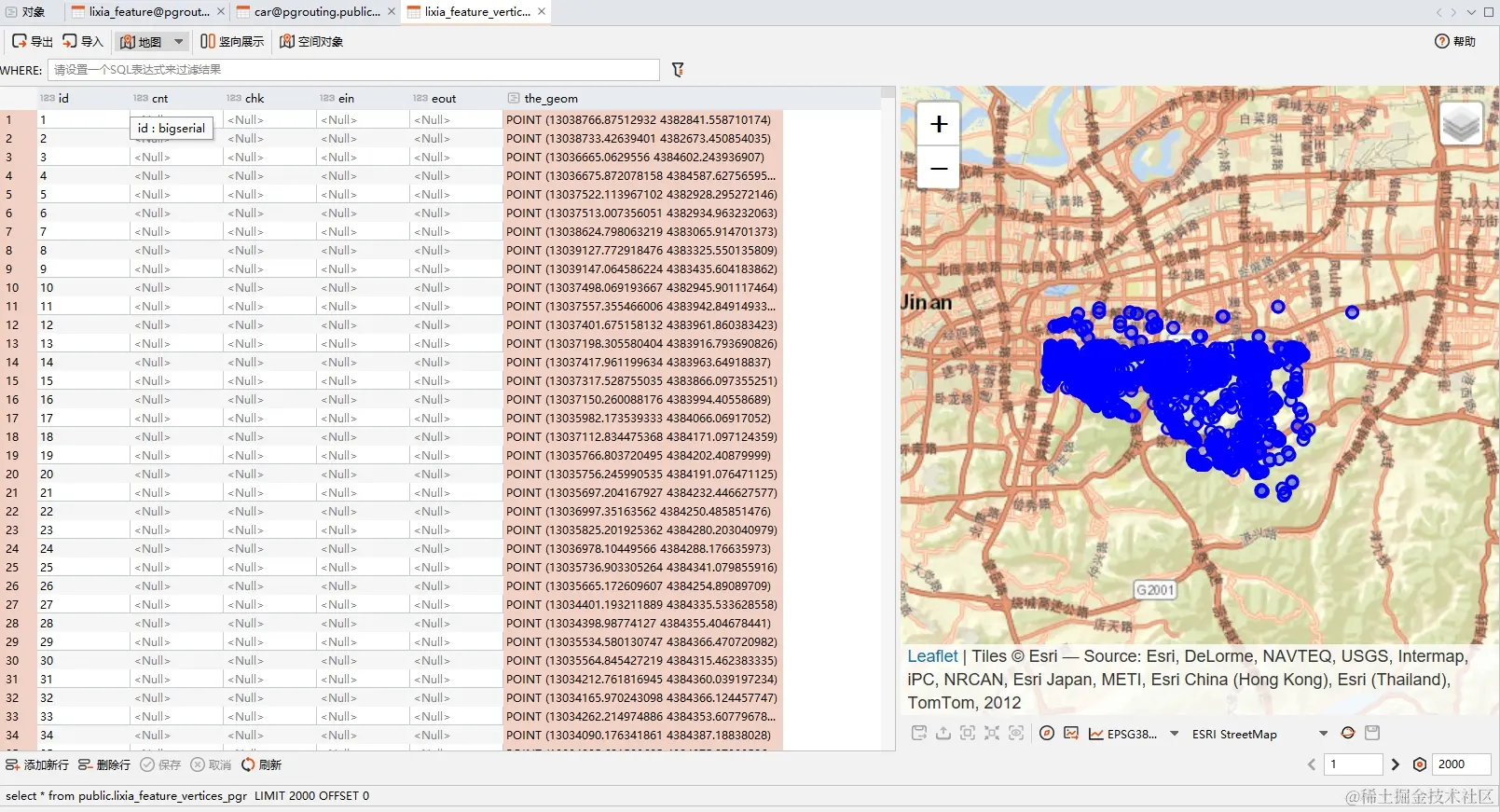Click 刷新 refresh button
The image size is (1500, 812).
tap(261, 764)
